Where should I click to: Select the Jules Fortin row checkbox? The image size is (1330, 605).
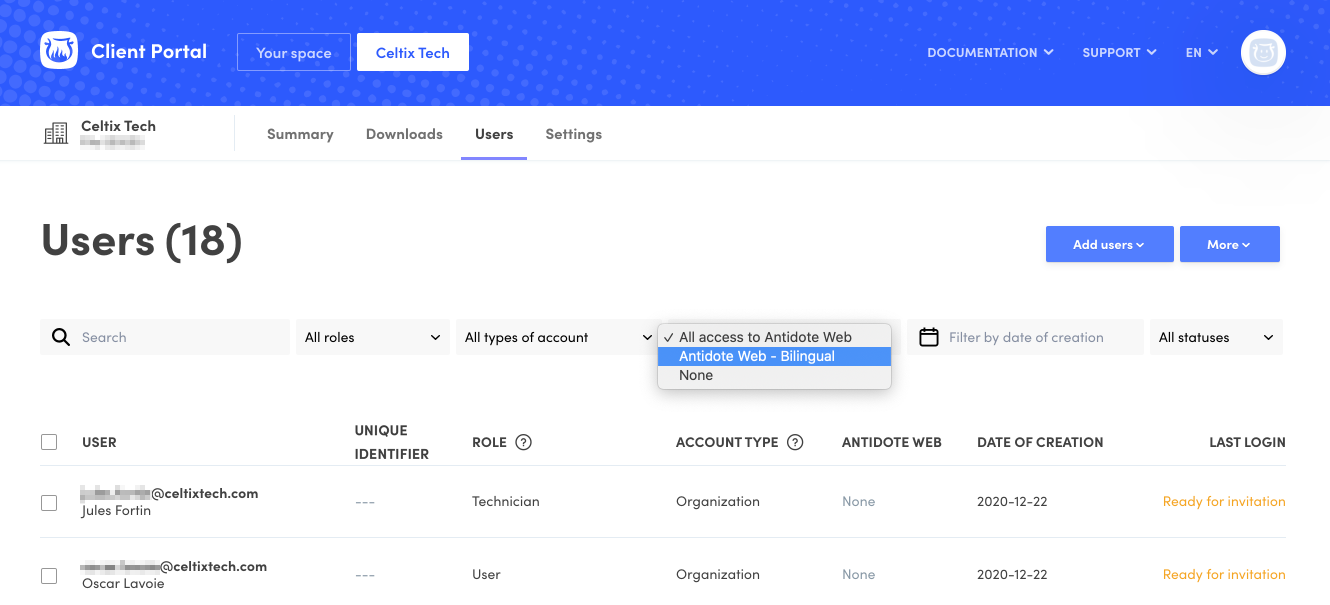(49, 502)
